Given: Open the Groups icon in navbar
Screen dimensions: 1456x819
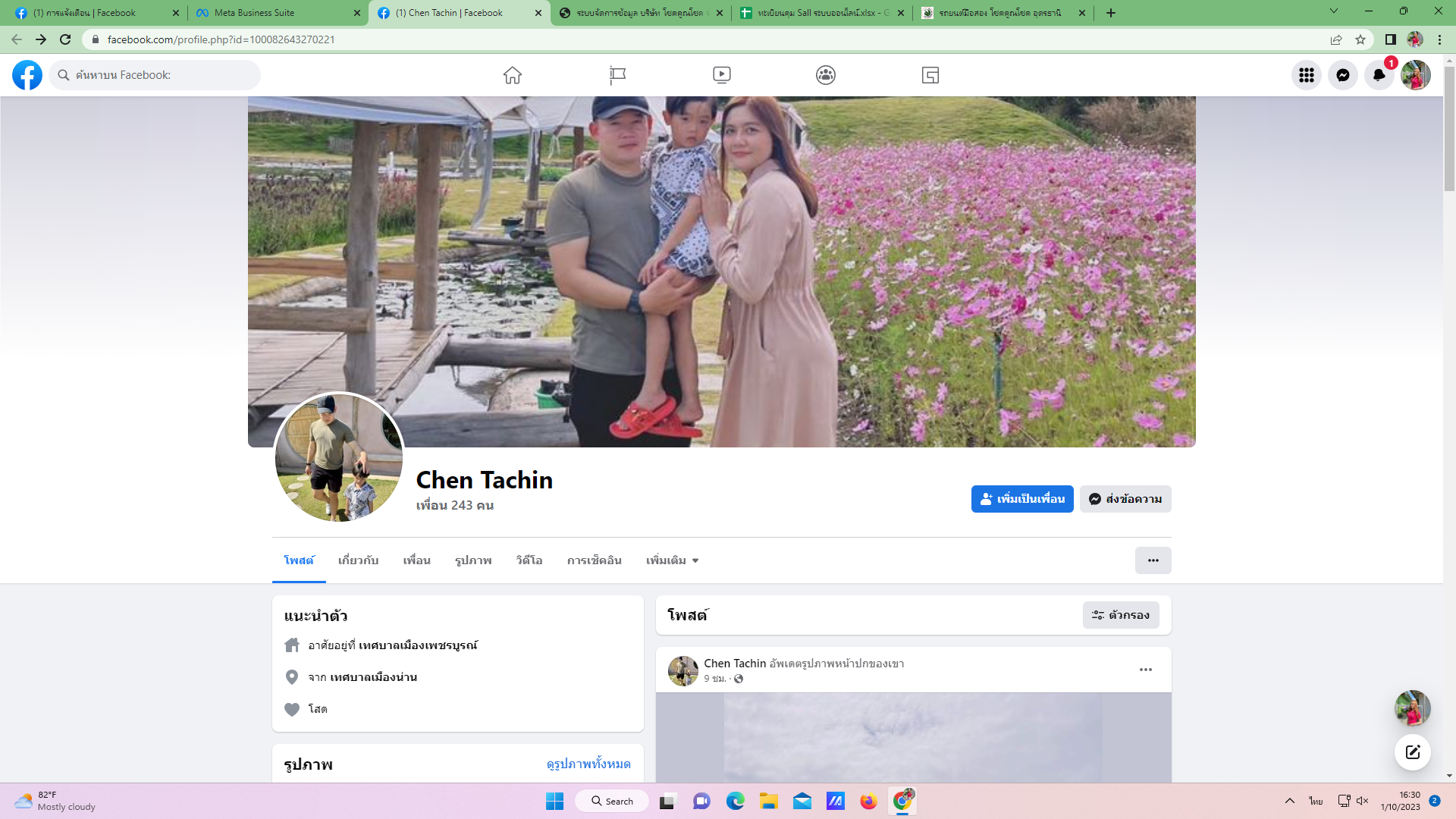Looking at the screenshot, I should pyautogui.click(x=826, y=75).
